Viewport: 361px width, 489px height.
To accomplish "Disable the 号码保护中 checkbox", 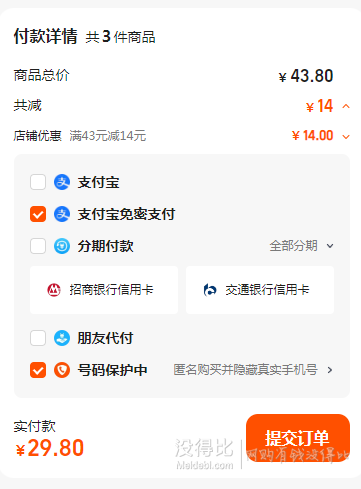I will click(x=38, y=370).
